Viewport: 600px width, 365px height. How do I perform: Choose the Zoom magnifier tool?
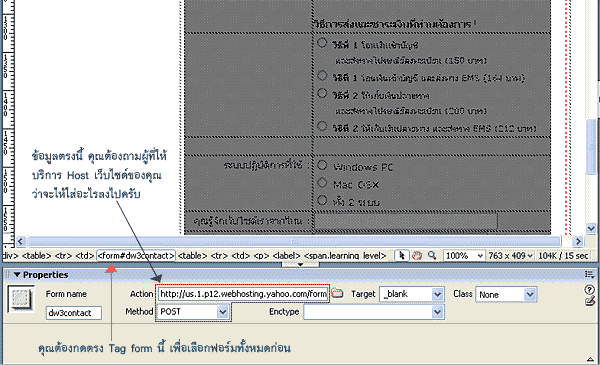coord(432,255)
